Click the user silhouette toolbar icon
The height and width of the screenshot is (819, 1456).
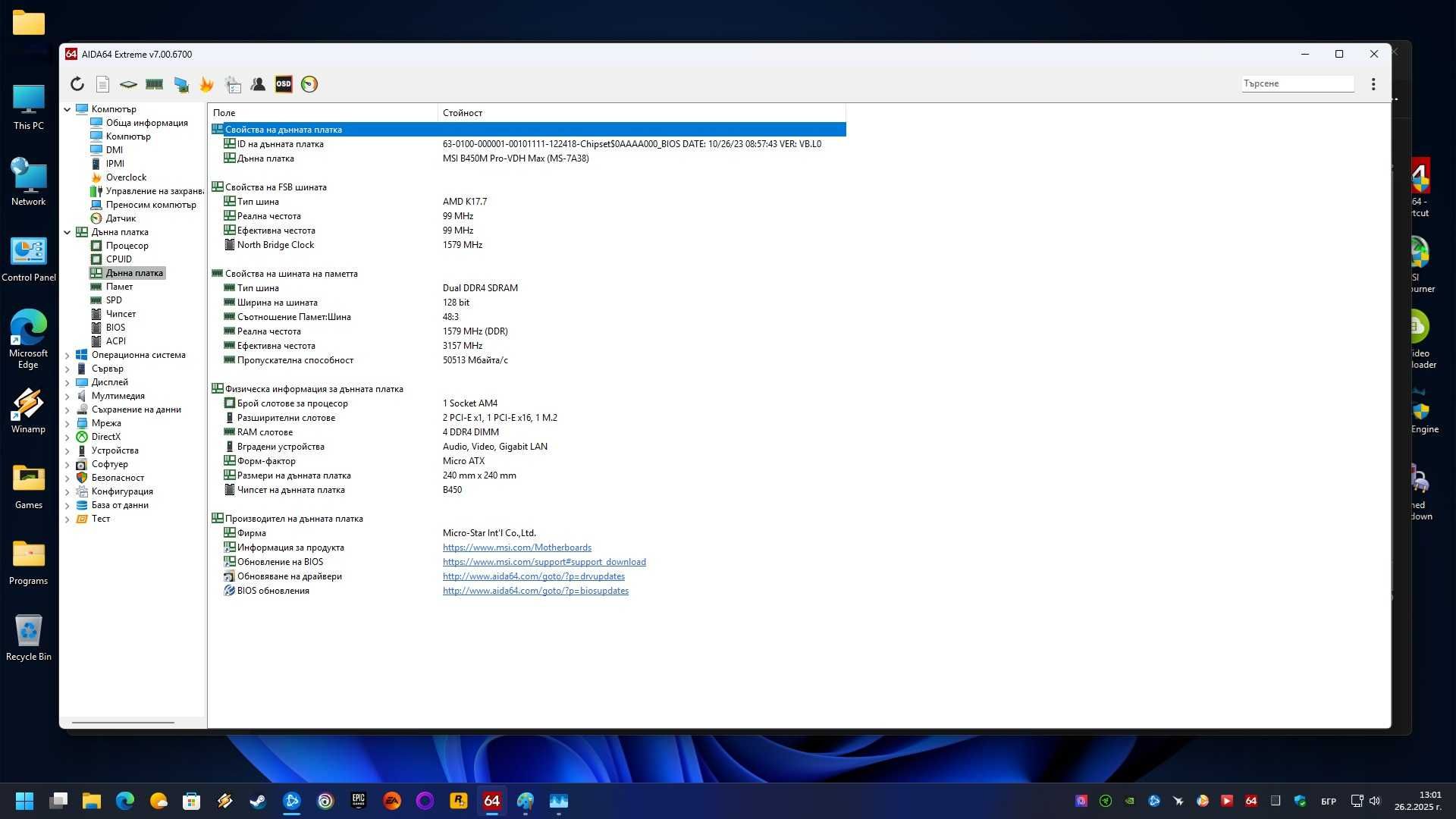click(258, 84)
